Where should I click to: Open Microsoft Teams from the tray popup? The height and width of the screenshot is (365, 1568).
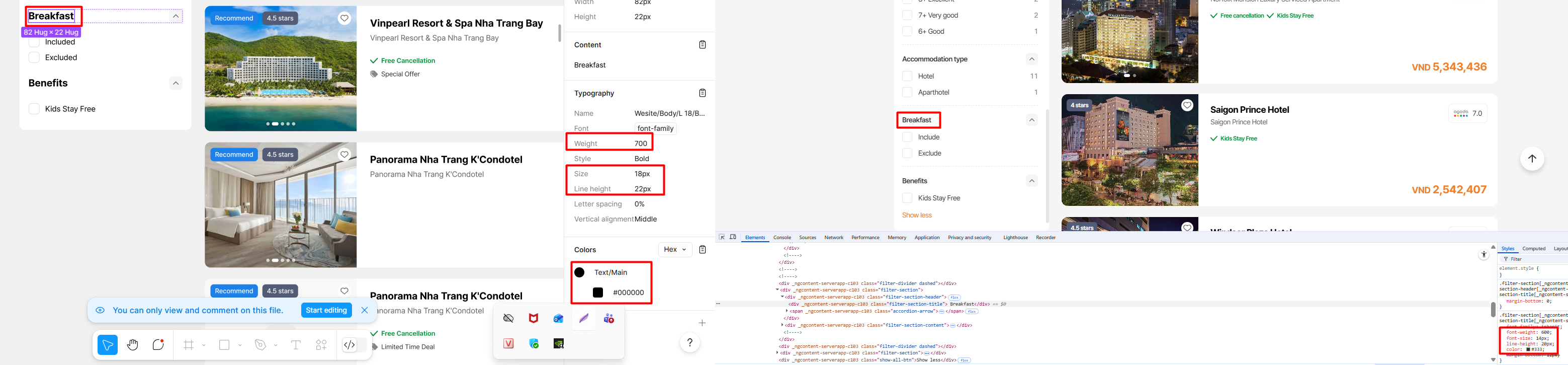[x=608, y=318]
